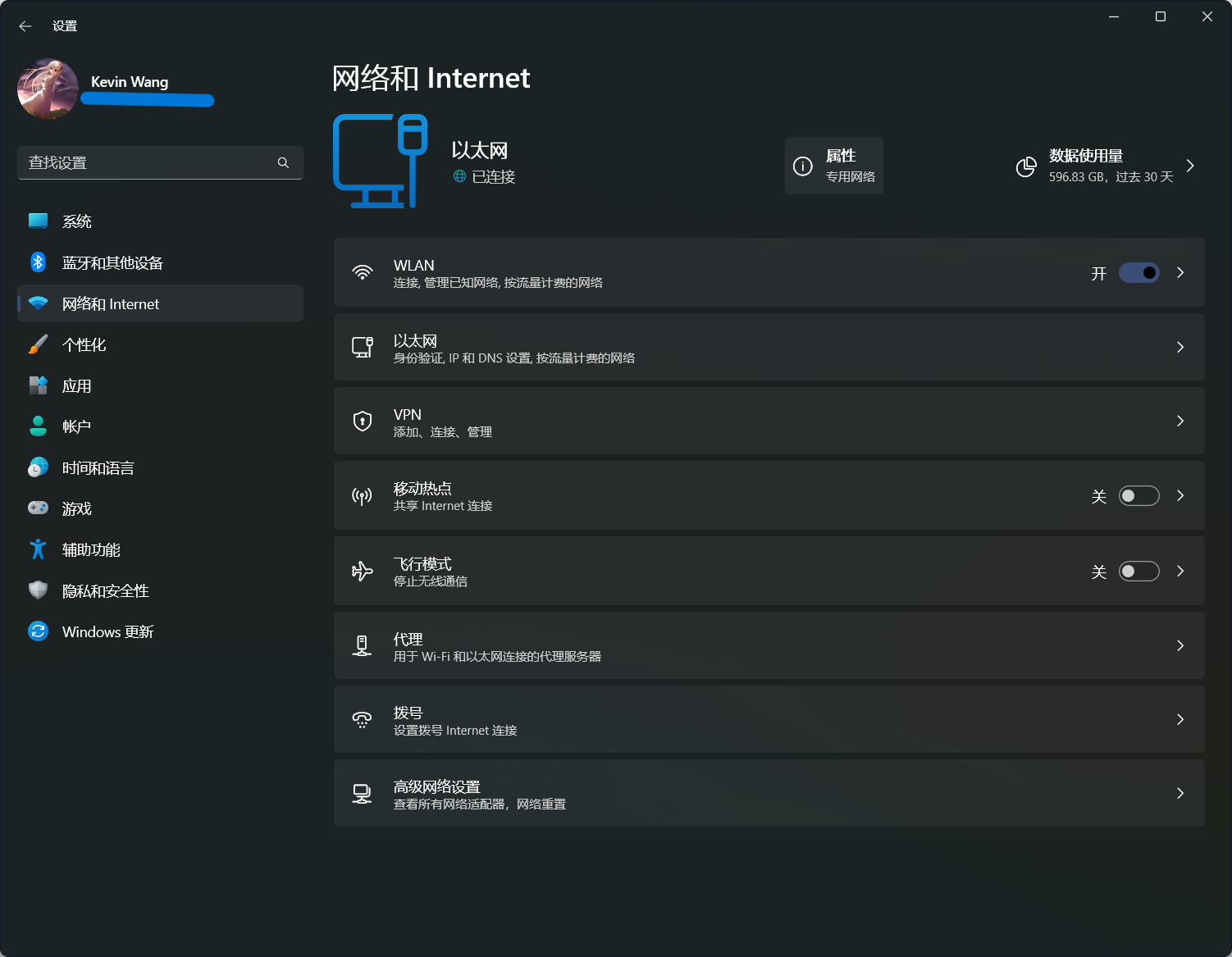Enable the 飞行模式 toggle
Image resolution: width=1232 pixels, height=957 pixels.
tap(1139, 571)
